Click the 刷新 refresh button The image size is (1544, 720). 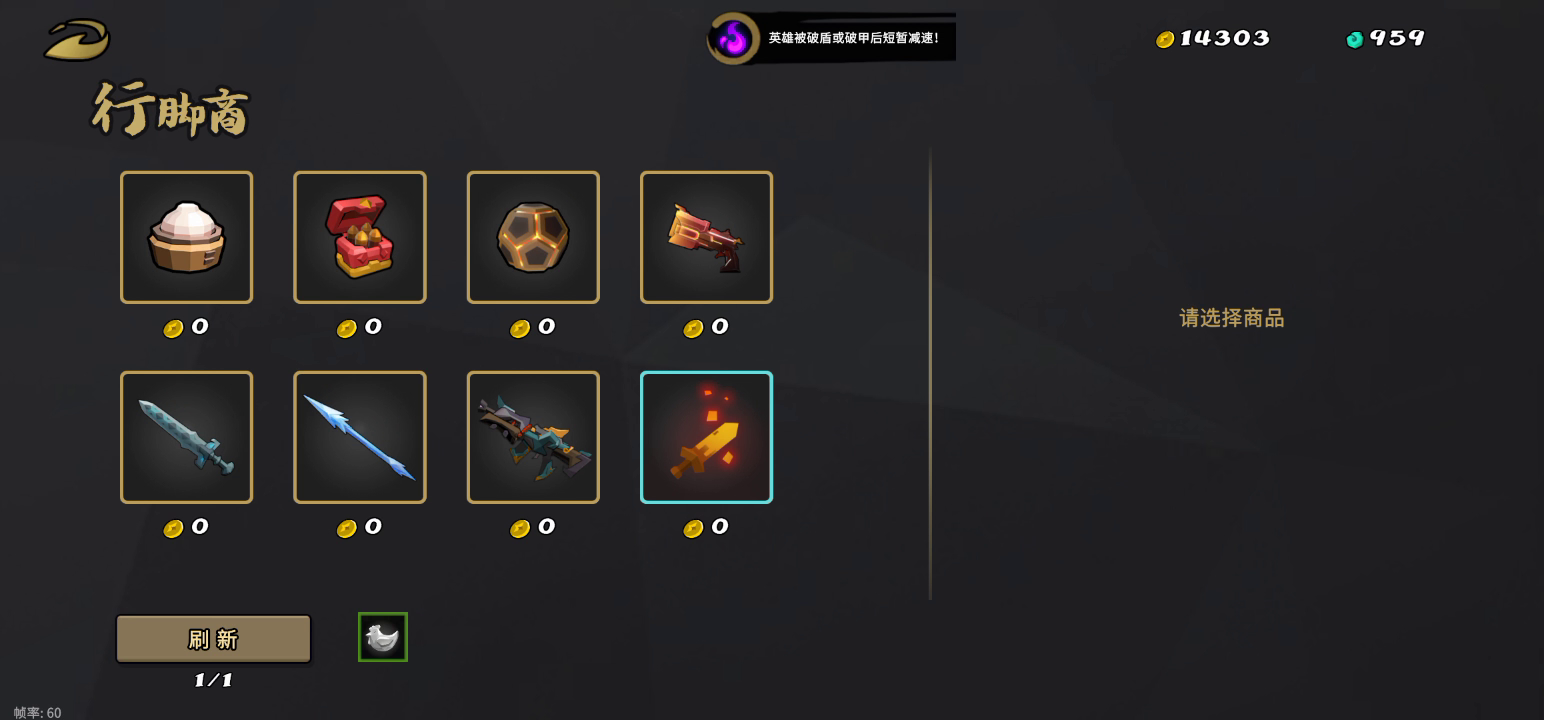[213, 639]
